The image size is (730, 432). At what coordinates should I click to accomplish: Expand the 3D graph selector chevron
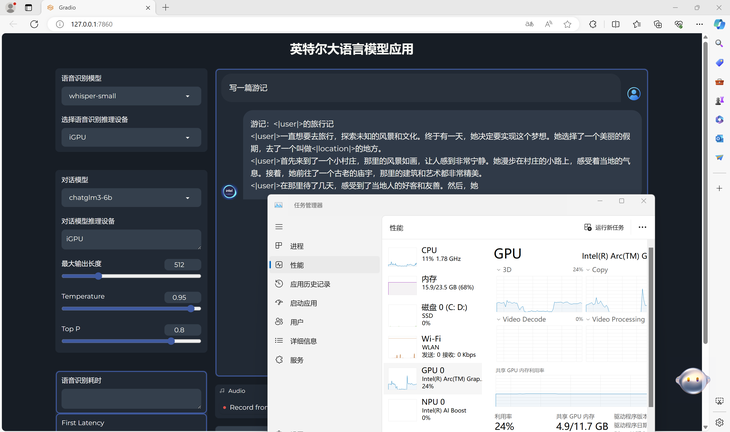pyautogui.click(x=499, y=270)
